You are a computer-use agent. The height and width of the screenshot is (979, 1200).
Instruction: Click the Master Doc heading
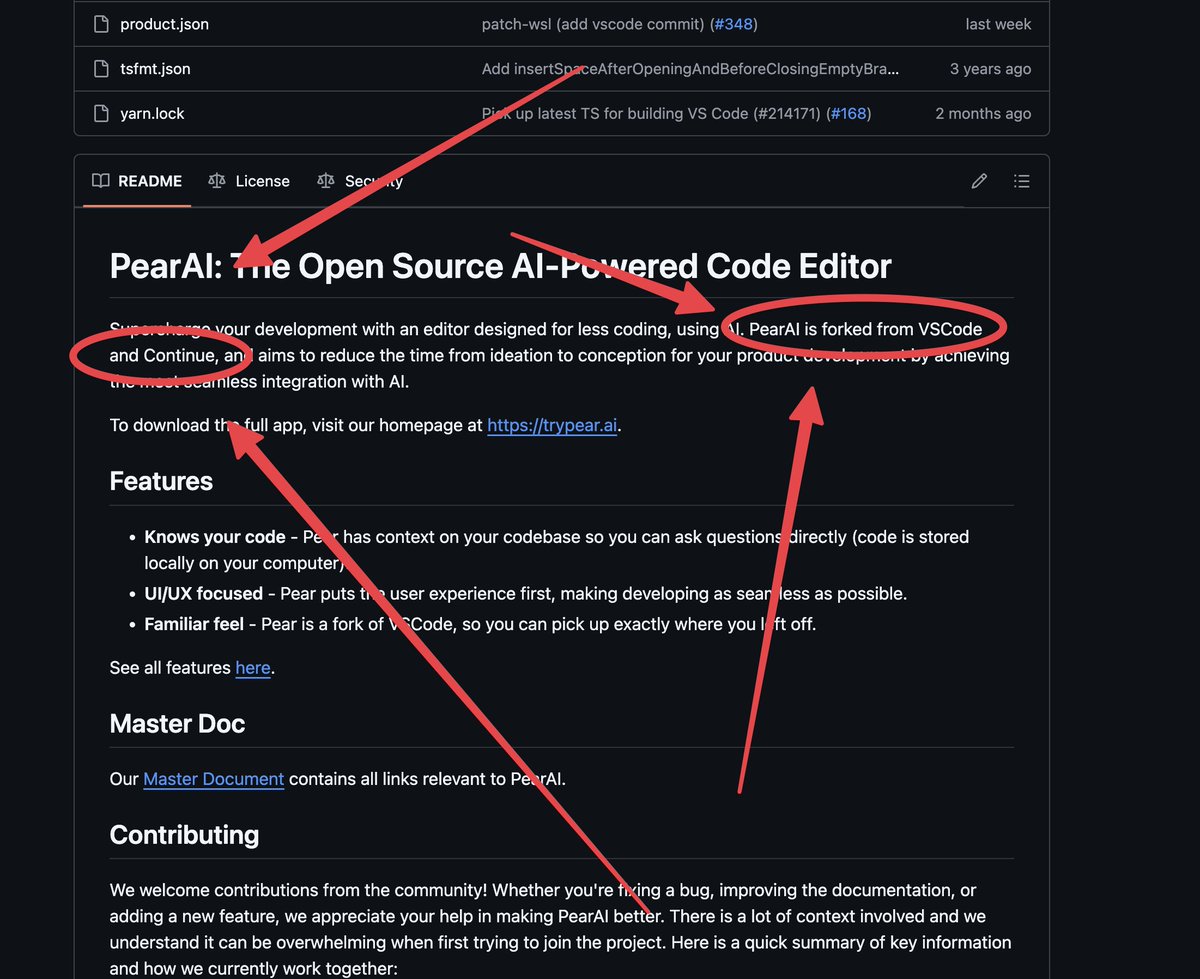click(177, 723)
